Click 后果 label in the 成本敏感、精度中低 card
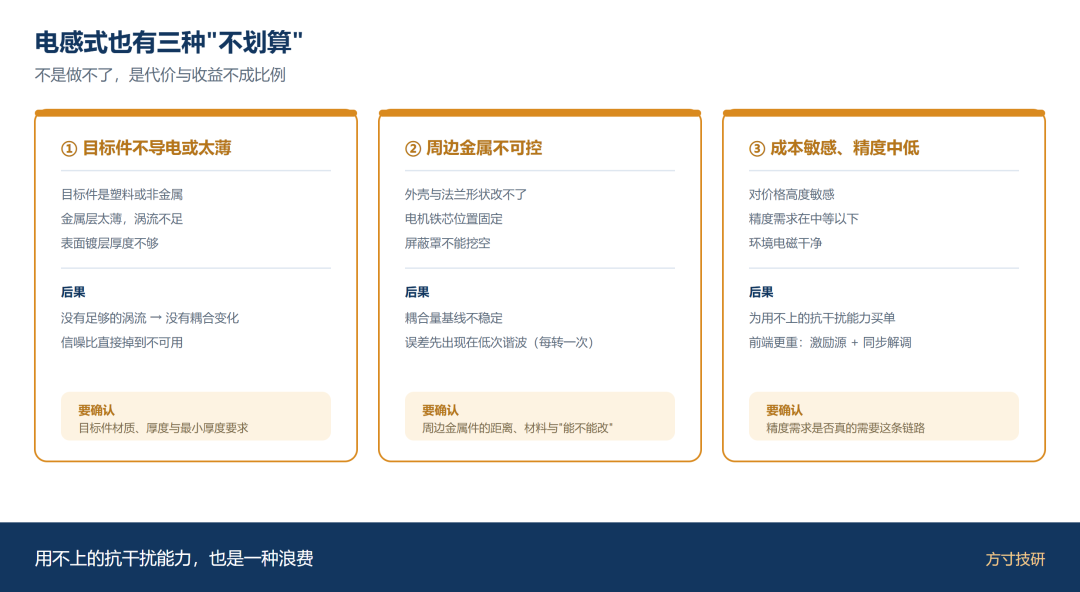 click(x=760, y=292)
